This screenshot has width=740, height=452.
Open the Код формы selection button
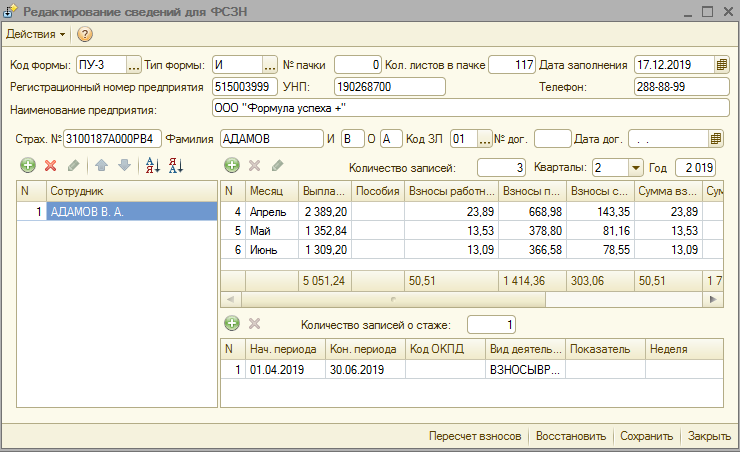point(134,65)
